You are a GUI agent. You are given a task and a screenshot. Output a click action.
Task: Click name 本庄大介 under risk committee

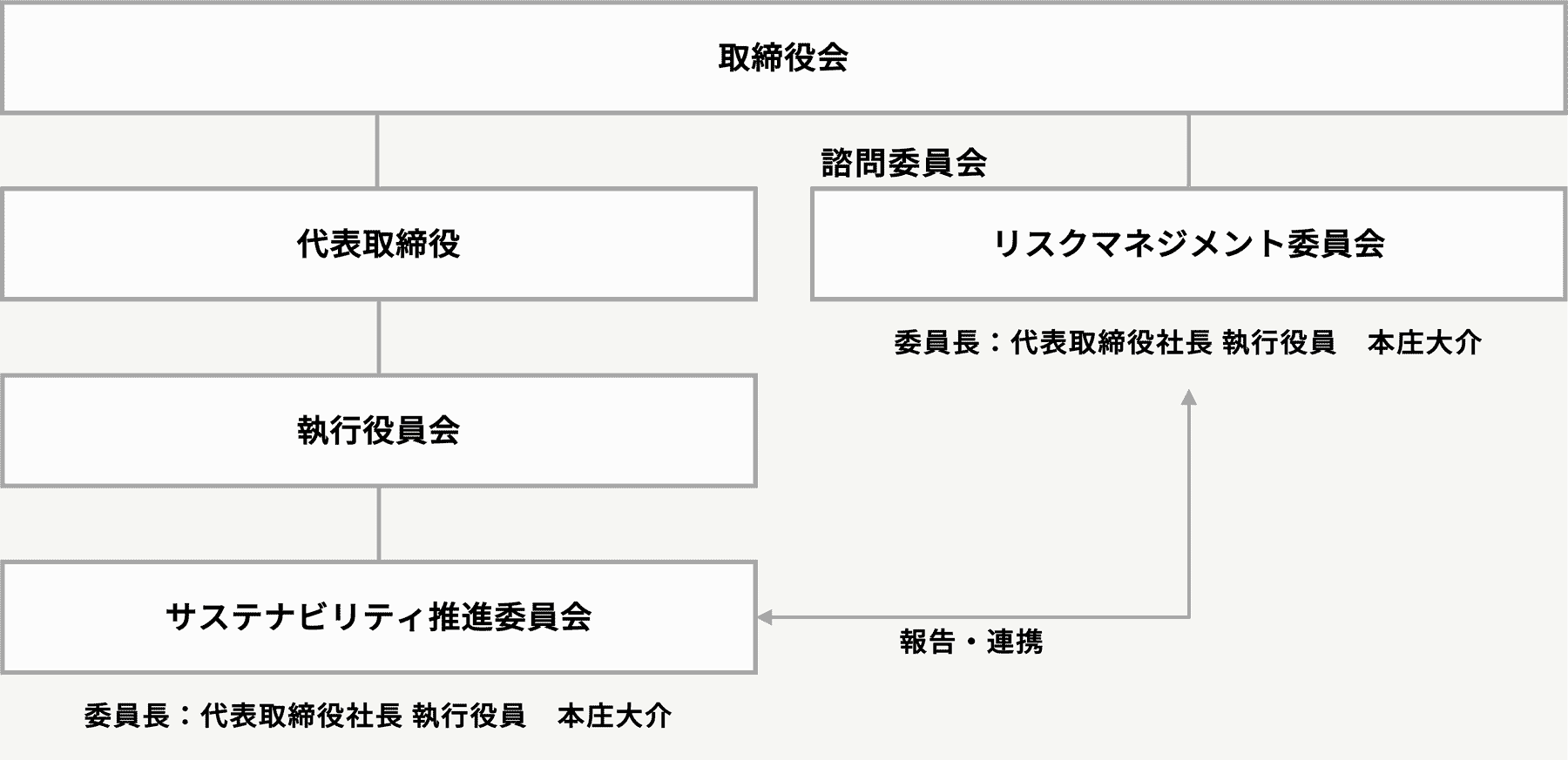(1424, 342)
